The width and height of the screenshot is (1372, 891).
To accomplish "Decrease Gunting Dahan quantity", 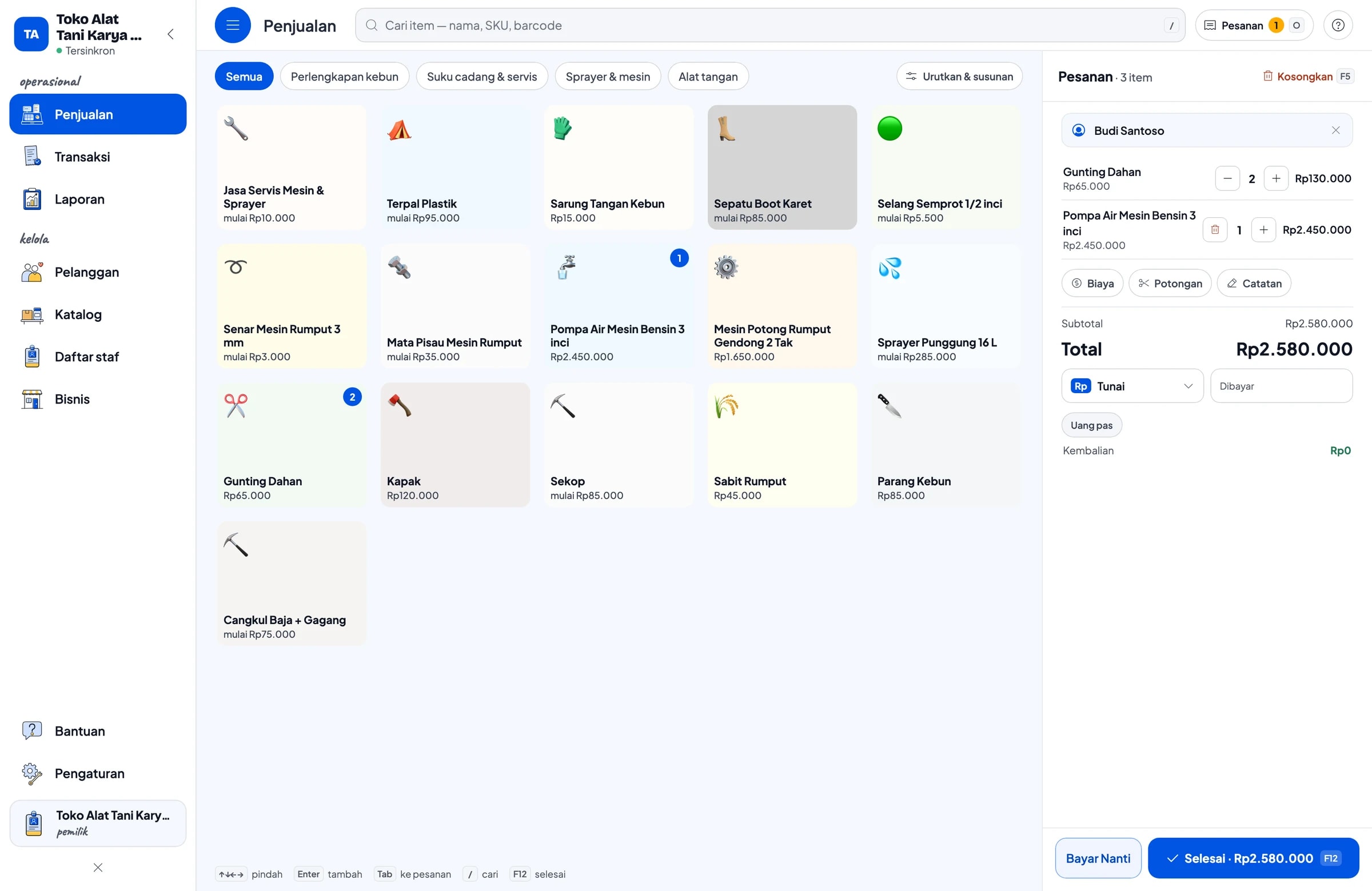I will pos(1227,179).
